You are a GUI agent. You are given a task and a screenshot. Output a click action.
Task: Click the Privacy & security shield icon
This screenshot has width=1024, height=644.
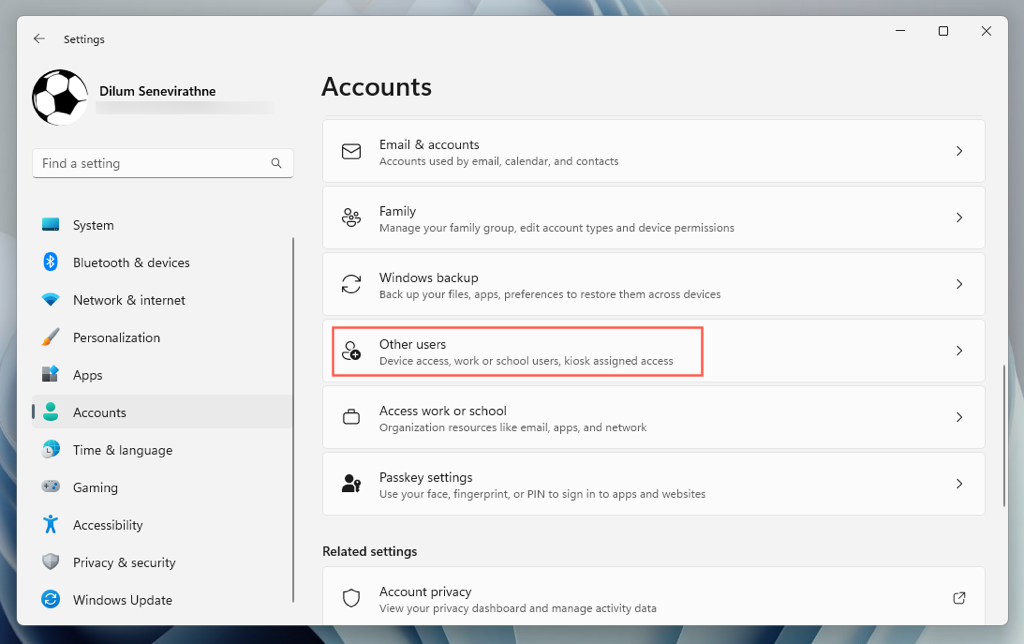coord(50,562)
